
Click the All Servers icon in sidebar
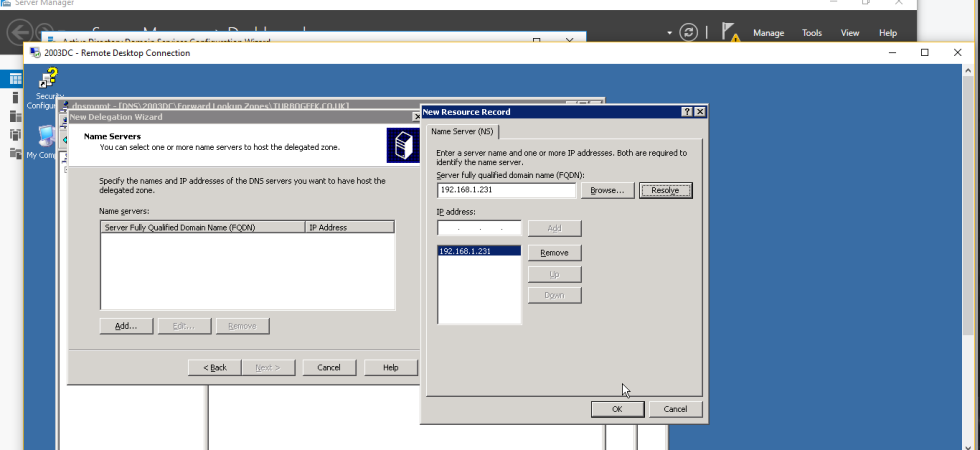(15, 116)
